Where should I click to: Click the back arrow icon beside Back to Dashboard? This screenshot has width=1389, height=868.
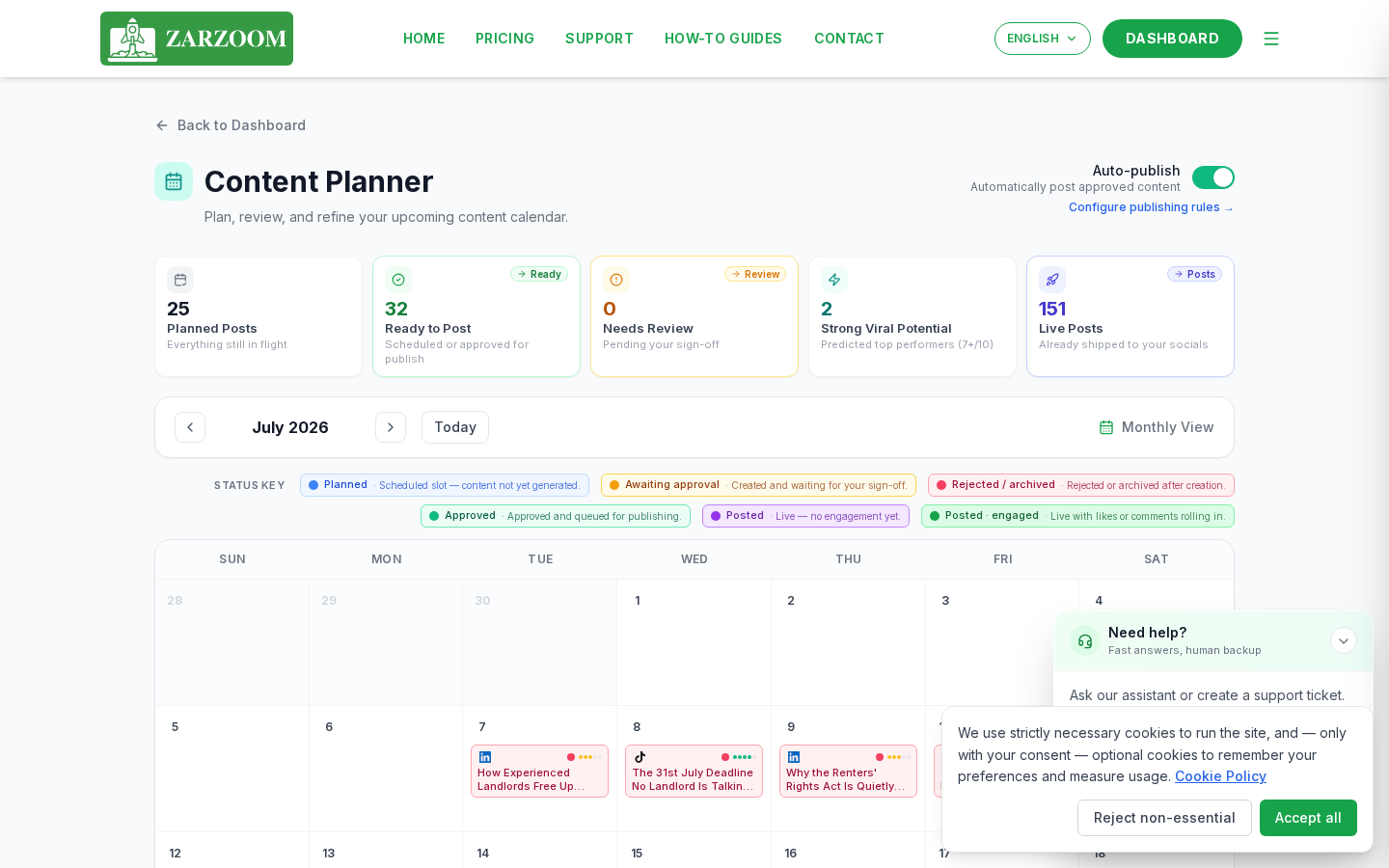162,125
